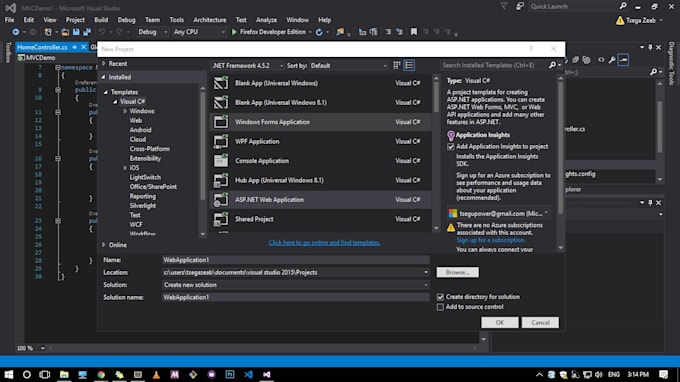The image size is (680, 382).
Task: Select the Console Application template icon
Action: tap(221, 161)
